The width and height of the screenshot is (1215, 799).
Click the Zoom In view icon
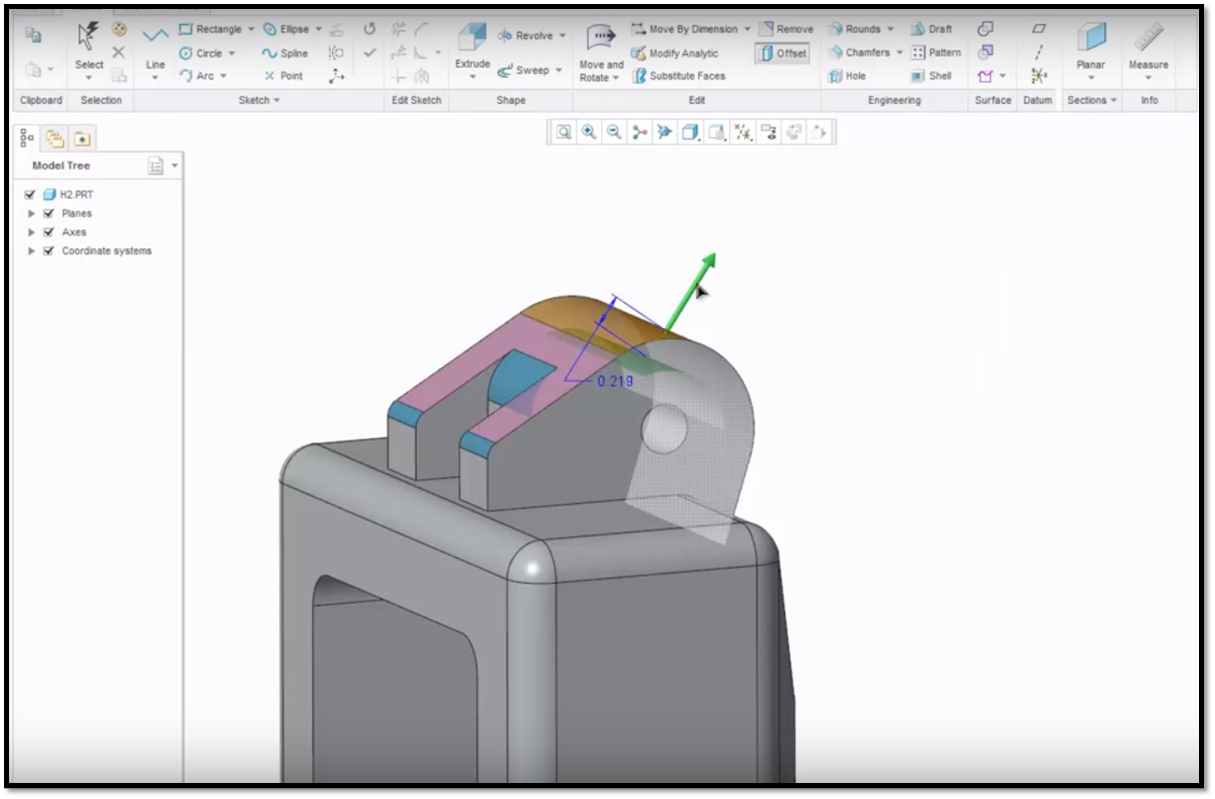(x=589, y=132)
